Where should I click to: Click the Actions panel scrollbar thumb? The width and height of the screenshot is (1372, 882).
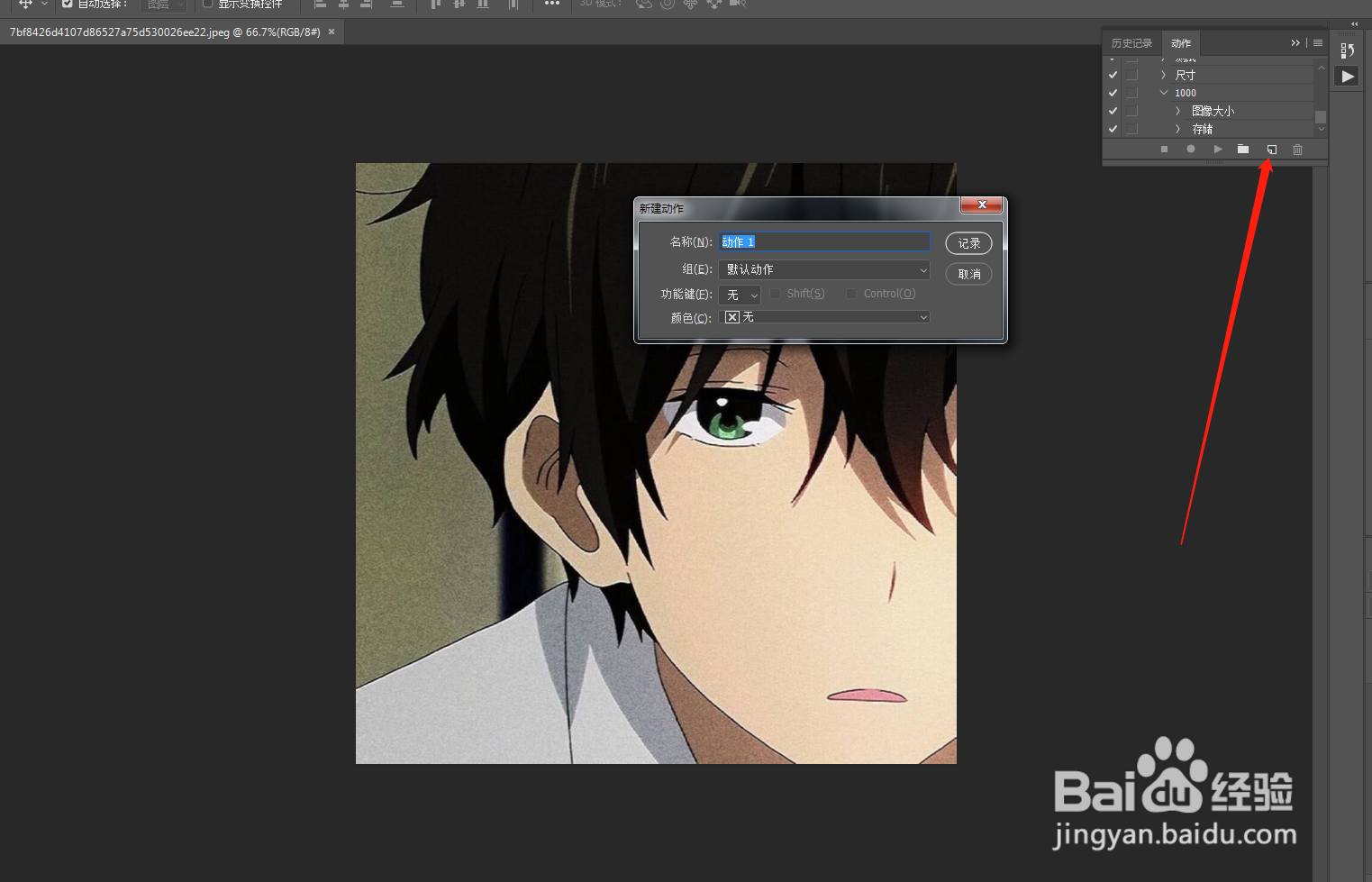[1321, 117]
